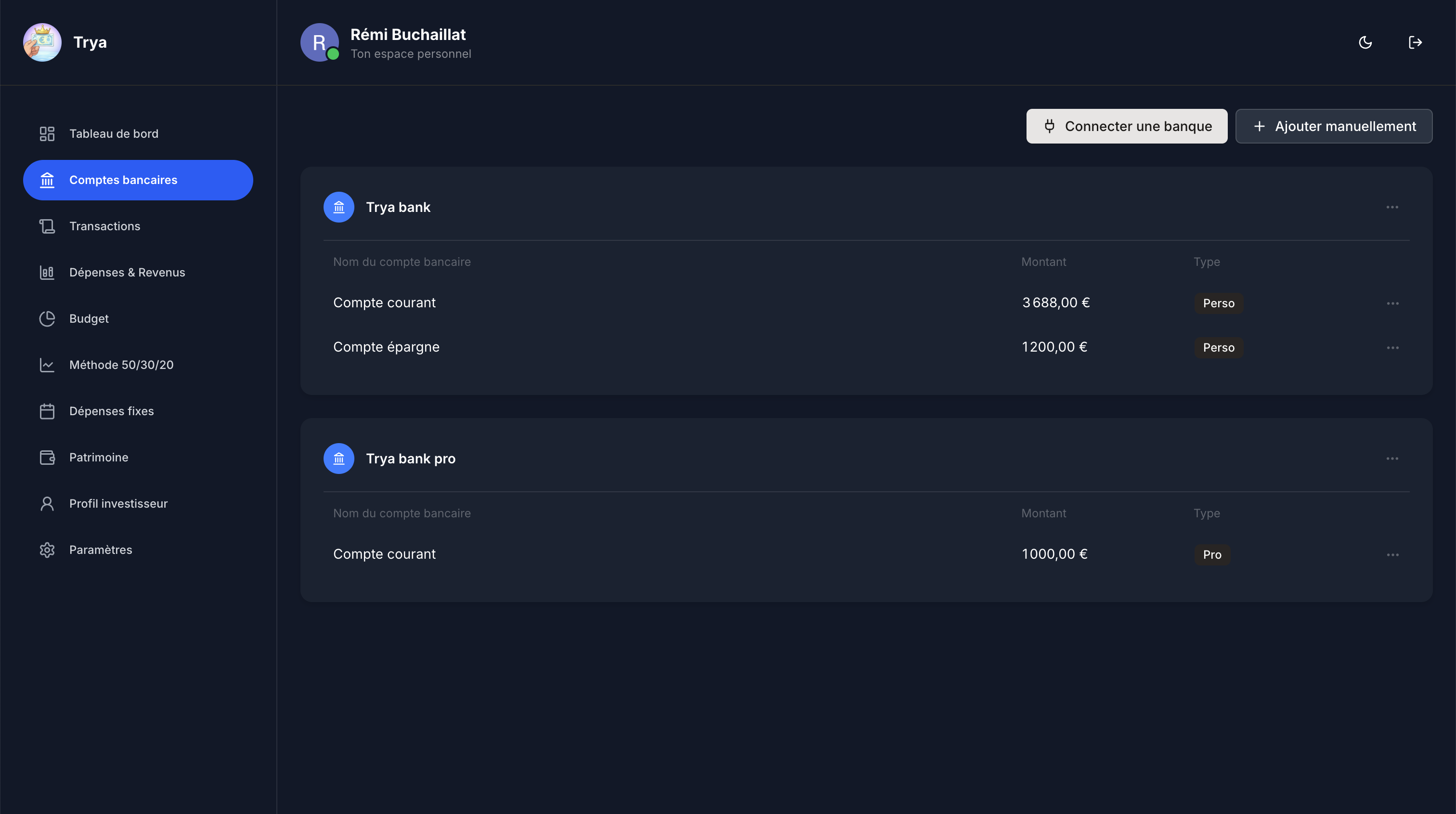Click the Perso badge on Compte courant
The width and height of the screenshot is (1456, 814).
click(1218, 303)
